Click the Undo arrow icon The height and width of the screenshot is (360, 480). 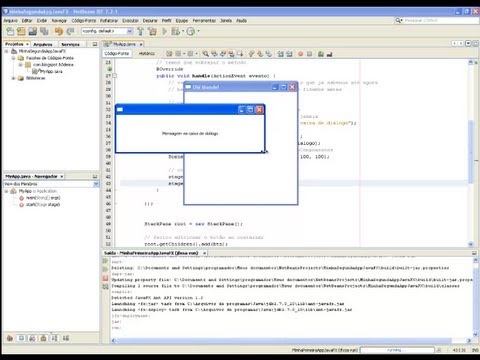tap(59, 31)
